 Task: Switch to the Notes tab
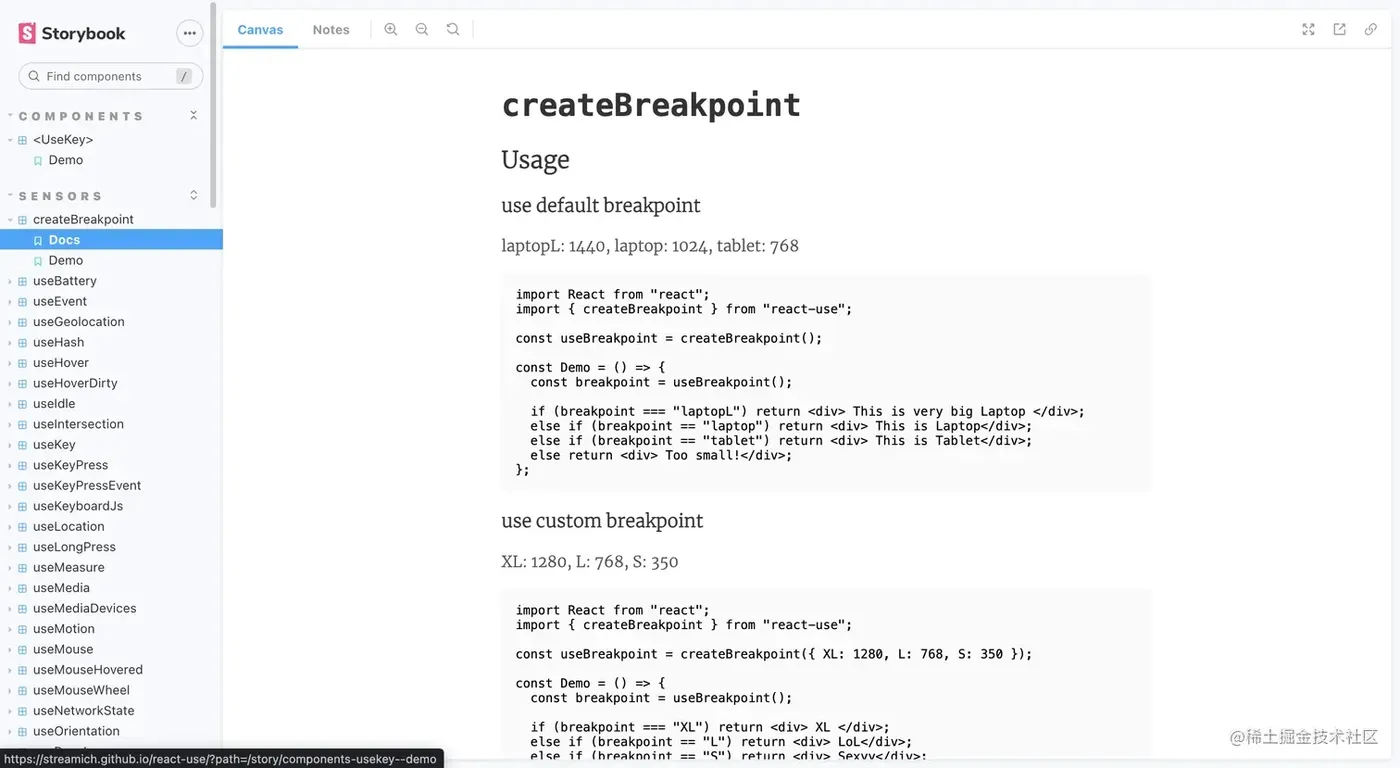[331, 29]
